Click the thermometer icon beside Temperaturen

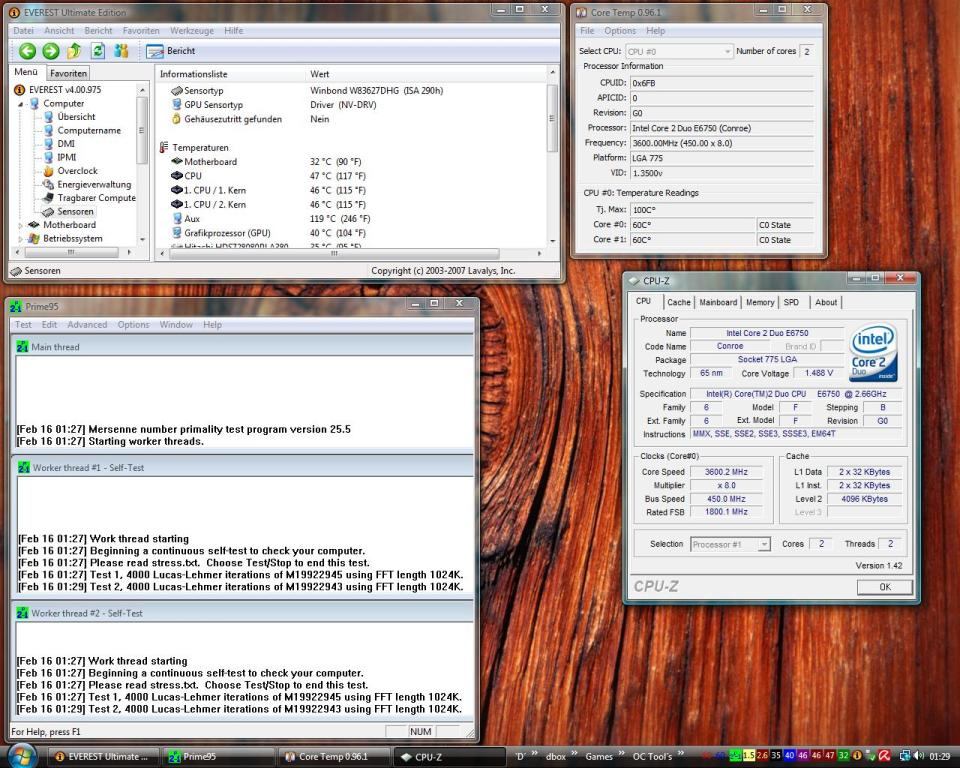pyautogui.click(x=163, y=147)
